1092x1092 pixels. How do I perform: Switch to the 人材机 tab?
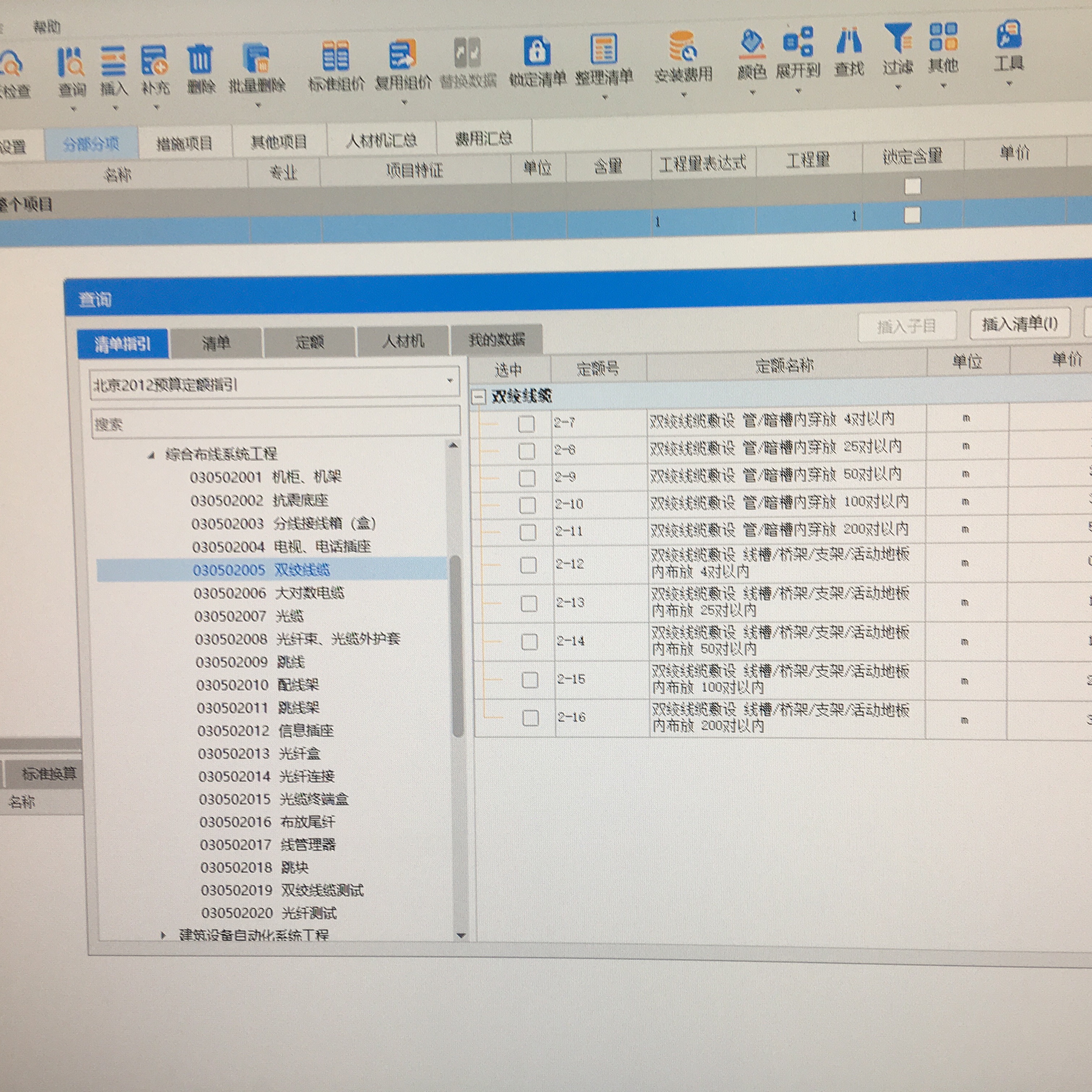click(x=403, y=340)
